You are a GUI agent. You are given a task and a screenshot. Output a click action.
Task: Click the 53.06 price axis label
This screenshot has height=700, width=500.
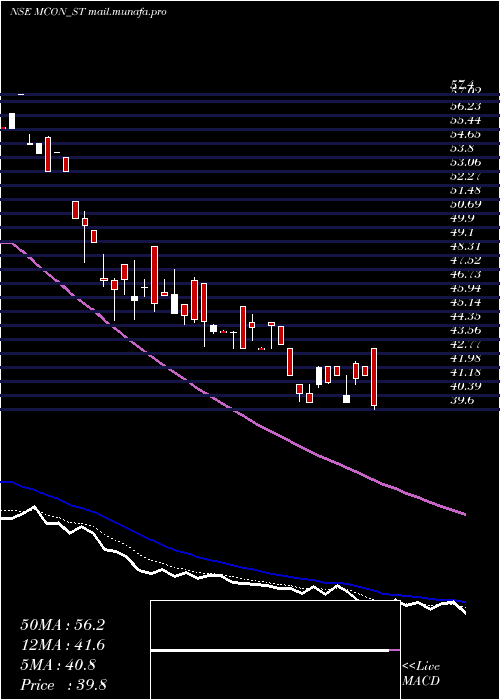pos(466,162)
